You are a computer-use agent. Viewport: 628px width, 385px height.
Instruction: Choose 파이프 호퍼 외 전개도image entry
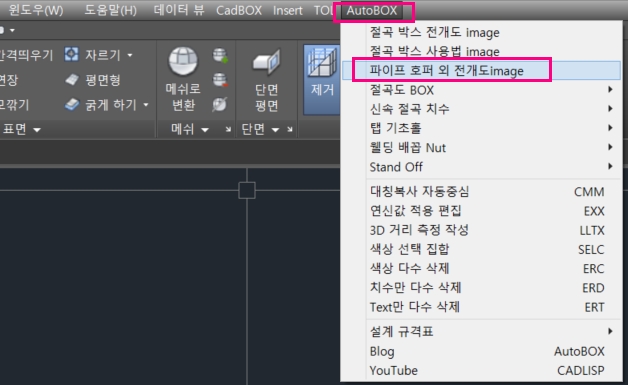481,71
